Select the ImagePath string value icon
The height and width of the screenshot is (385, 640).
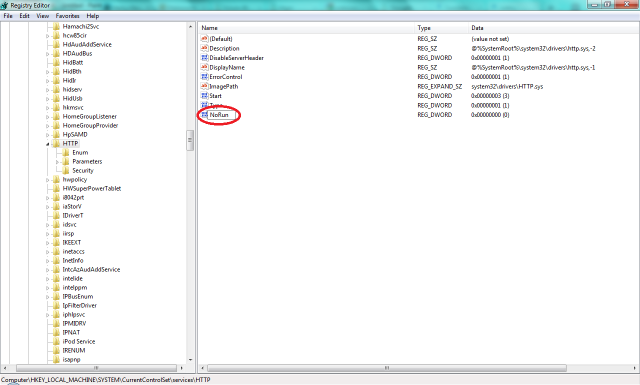(204, 86)
